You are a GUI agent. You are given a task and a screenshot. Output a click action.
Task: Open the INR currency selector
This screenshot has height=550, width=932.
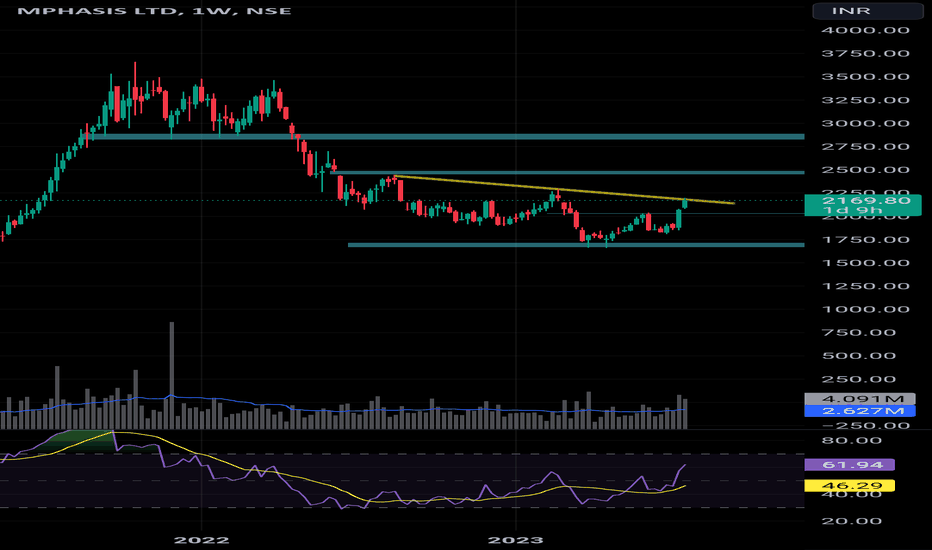tap(867, 11)
